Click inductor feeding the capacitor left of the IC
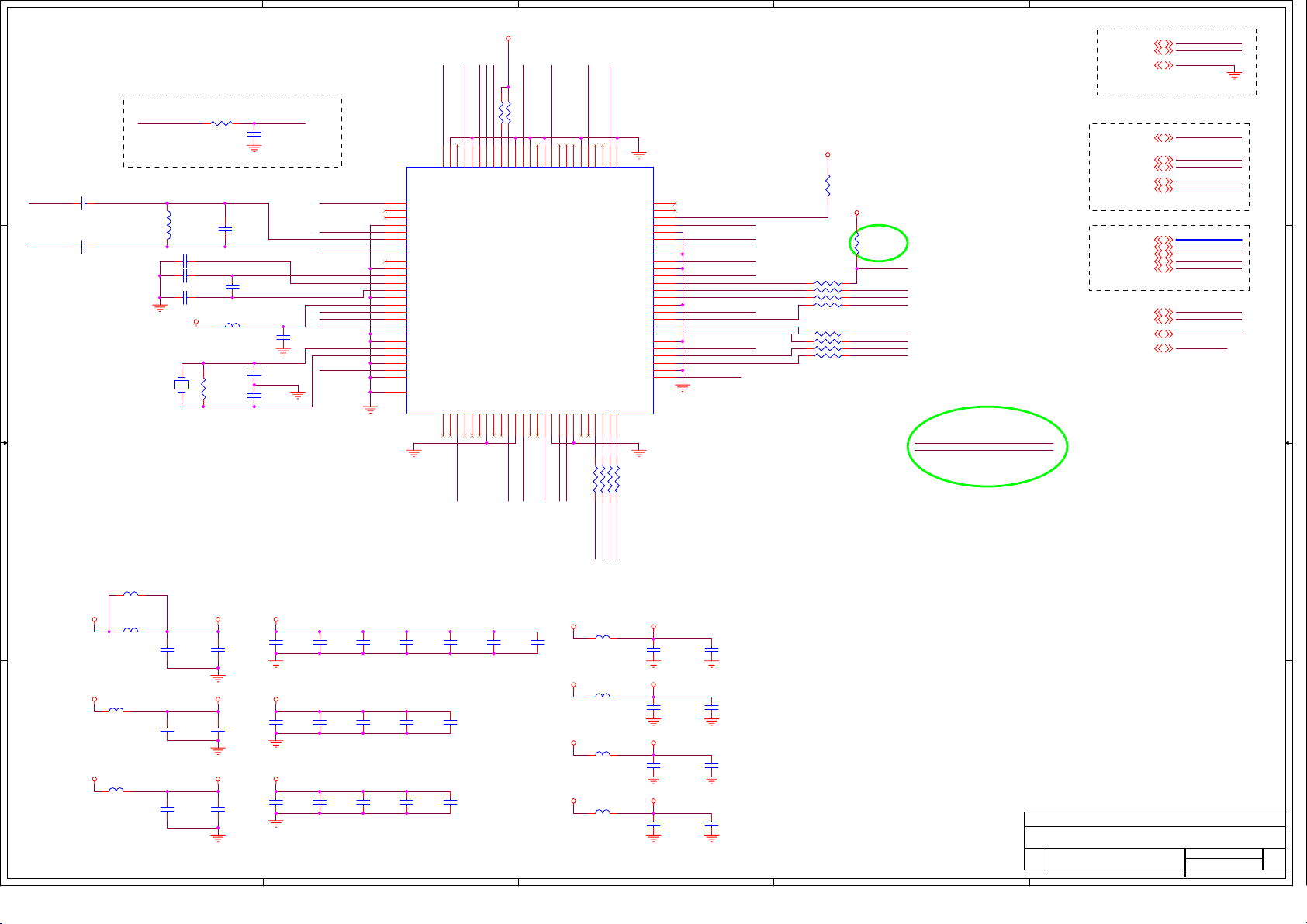Viewport: 1307px width, 924px height. tap(233, 326)
